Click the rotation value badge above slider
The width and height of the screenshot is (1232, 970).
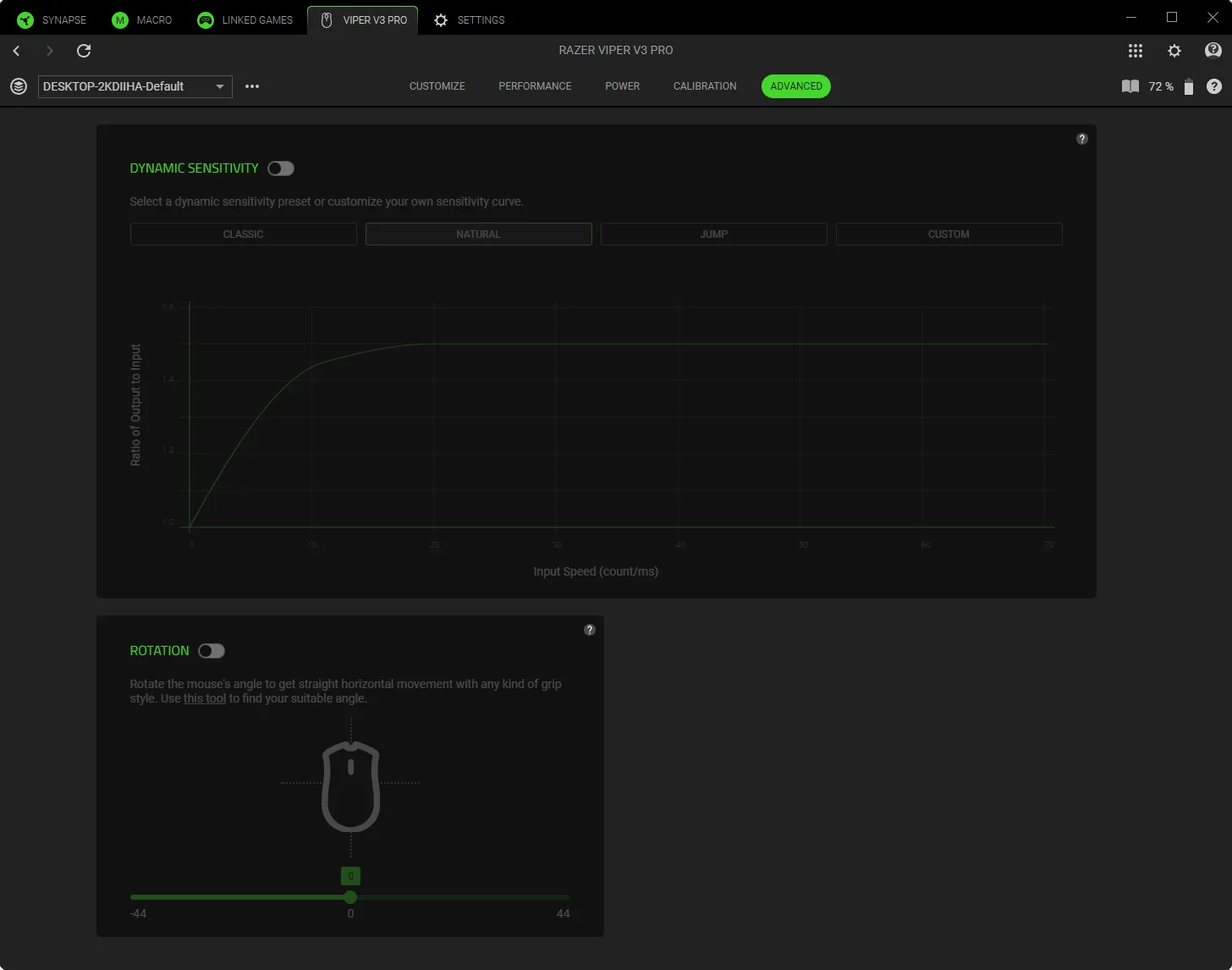click(350, 876)
